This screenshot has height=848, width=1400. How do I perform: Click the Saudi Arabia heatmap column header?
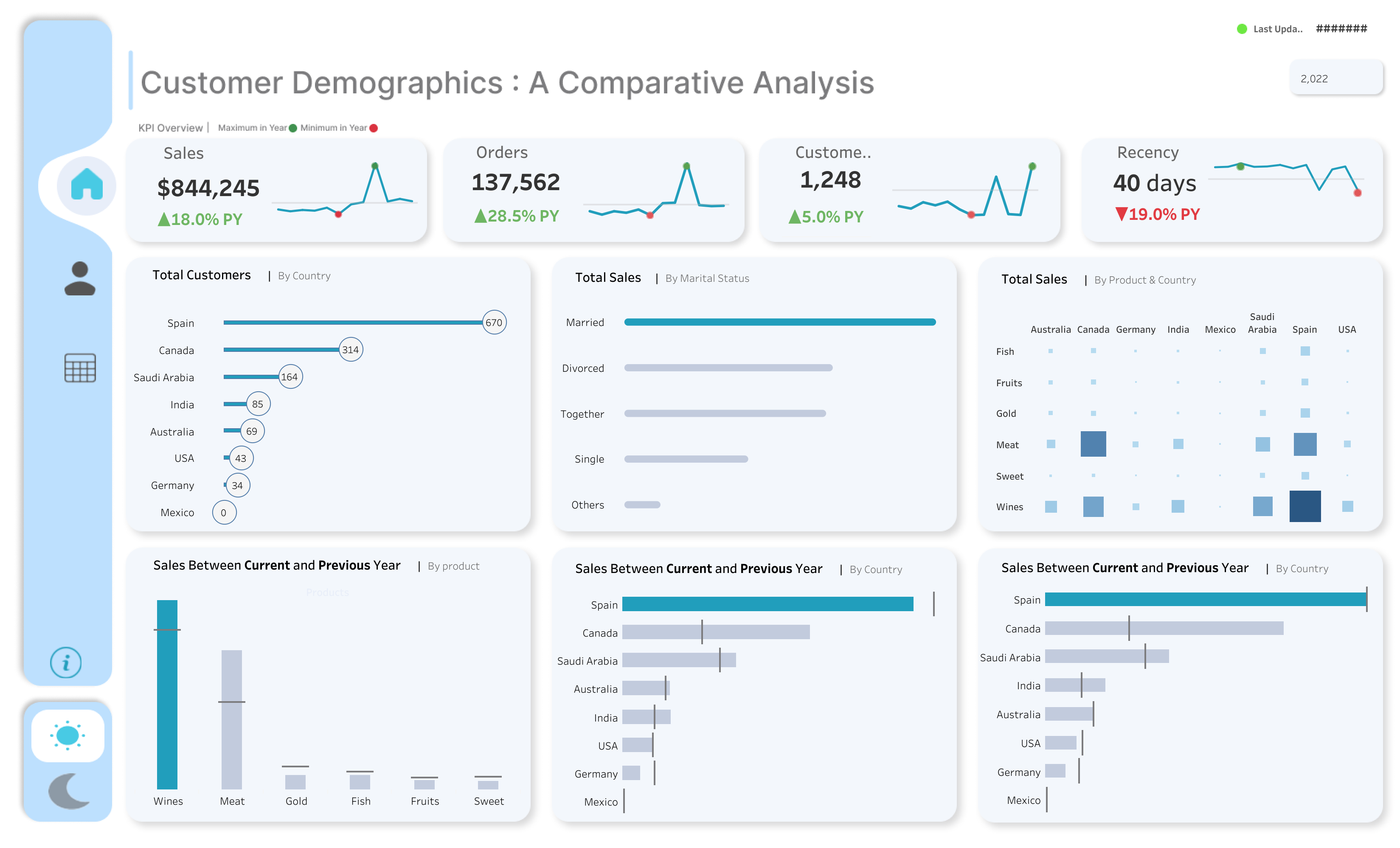[x=1262, y=323]
